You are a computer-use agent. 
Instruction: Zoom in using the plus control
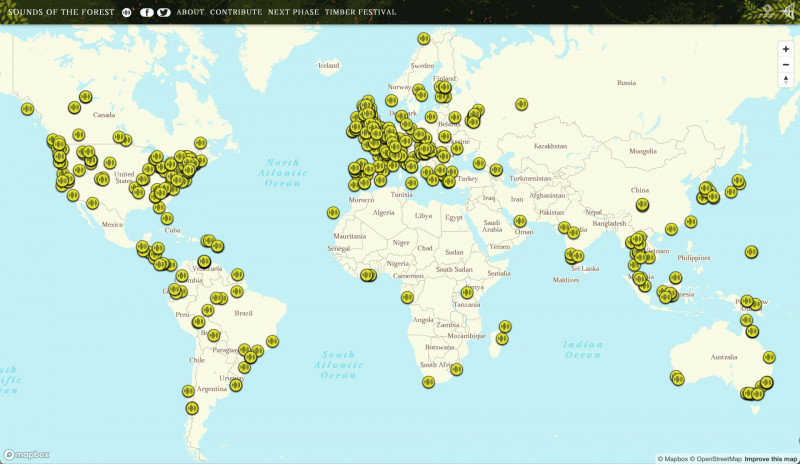coord(786,50)
